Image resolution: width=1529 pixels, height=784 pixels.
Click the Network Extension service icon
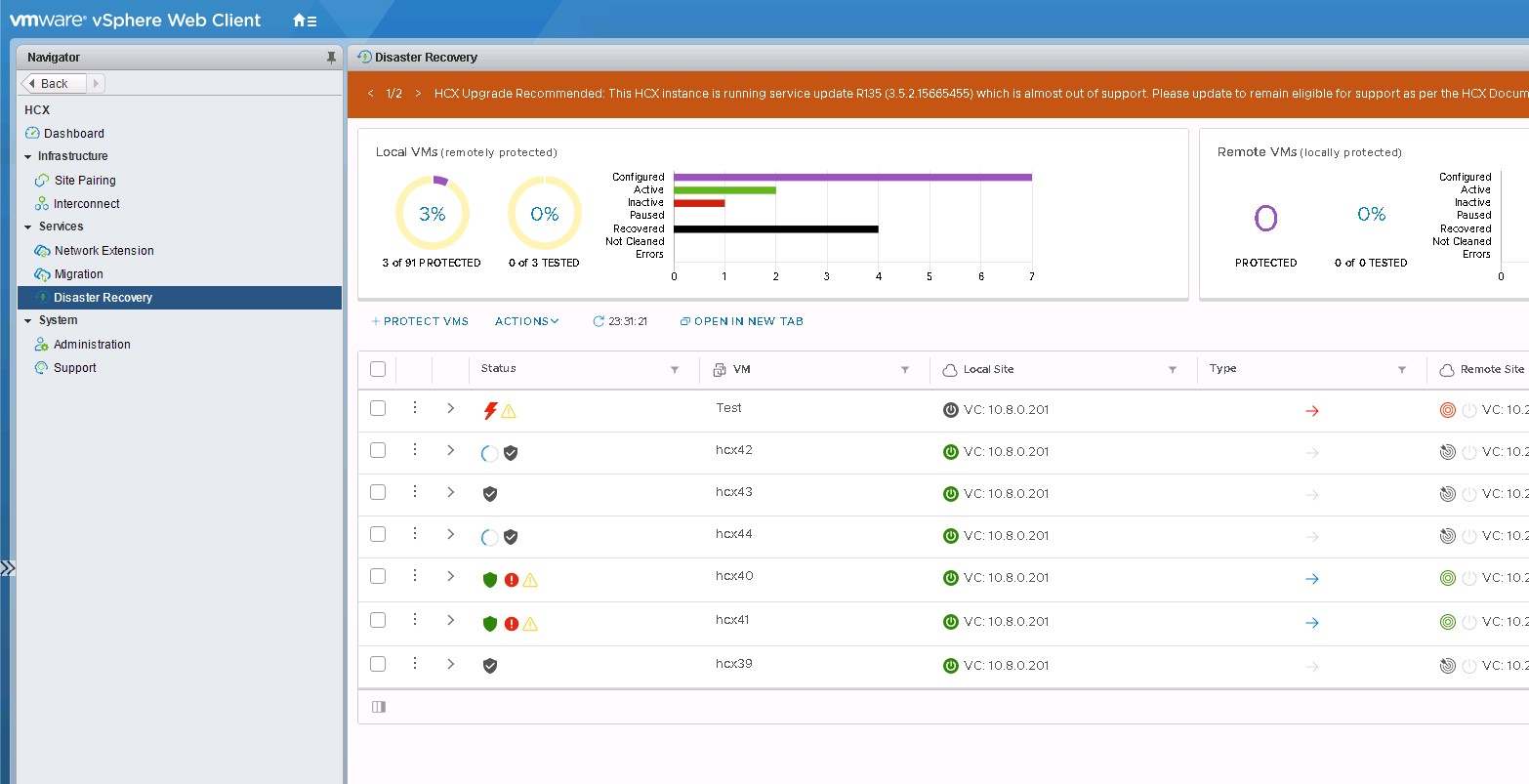tap(41, 250)
